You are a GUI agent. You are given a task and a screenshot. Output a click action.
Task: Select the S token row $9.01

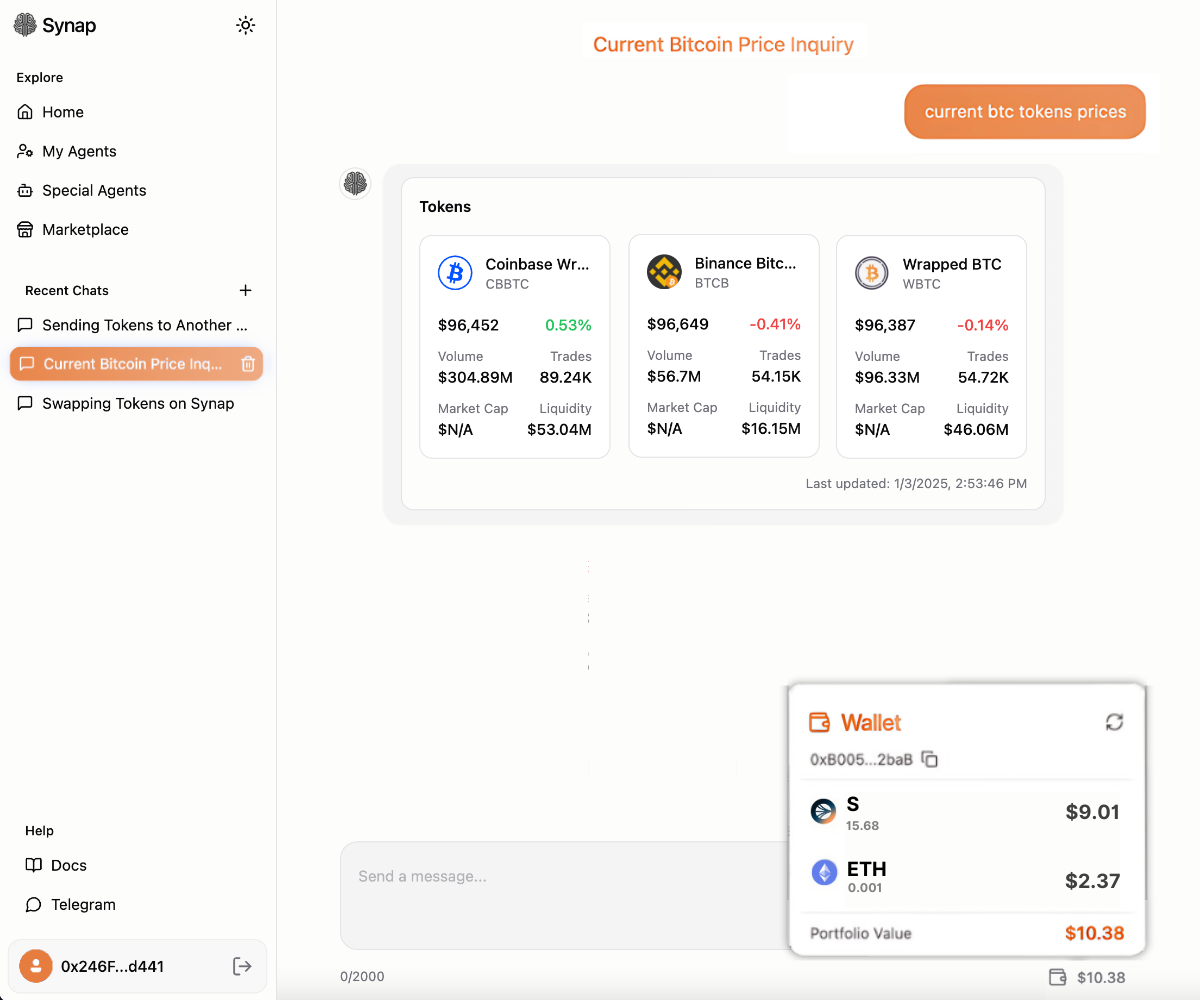[965, 812]
